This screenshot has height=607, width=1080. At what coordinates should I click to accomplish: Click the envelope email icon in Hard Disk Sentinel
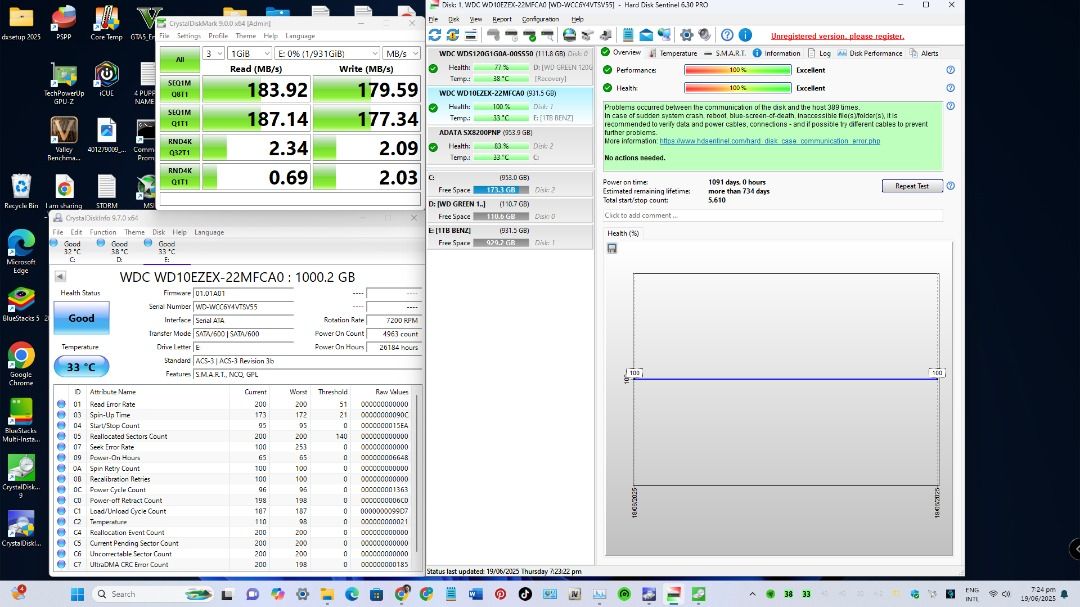(x=646, y=35)
